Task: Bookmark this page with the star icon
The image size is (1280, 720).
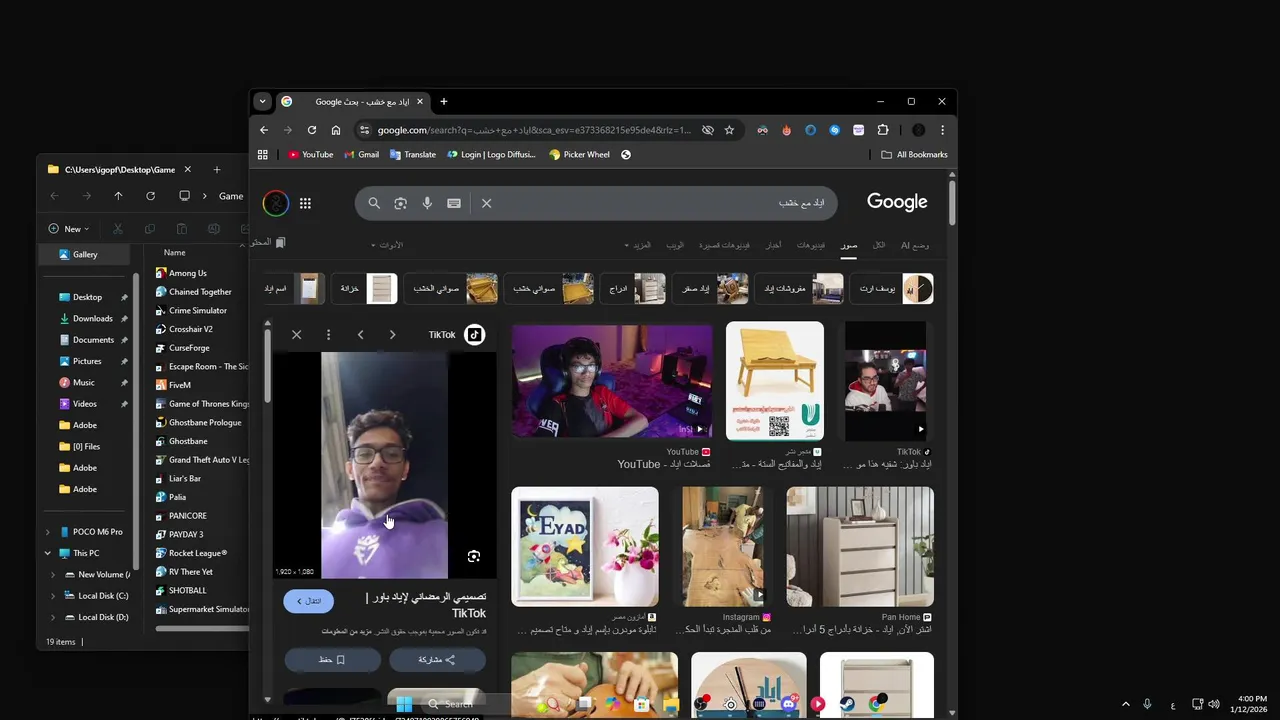Action: click(729, 130)
